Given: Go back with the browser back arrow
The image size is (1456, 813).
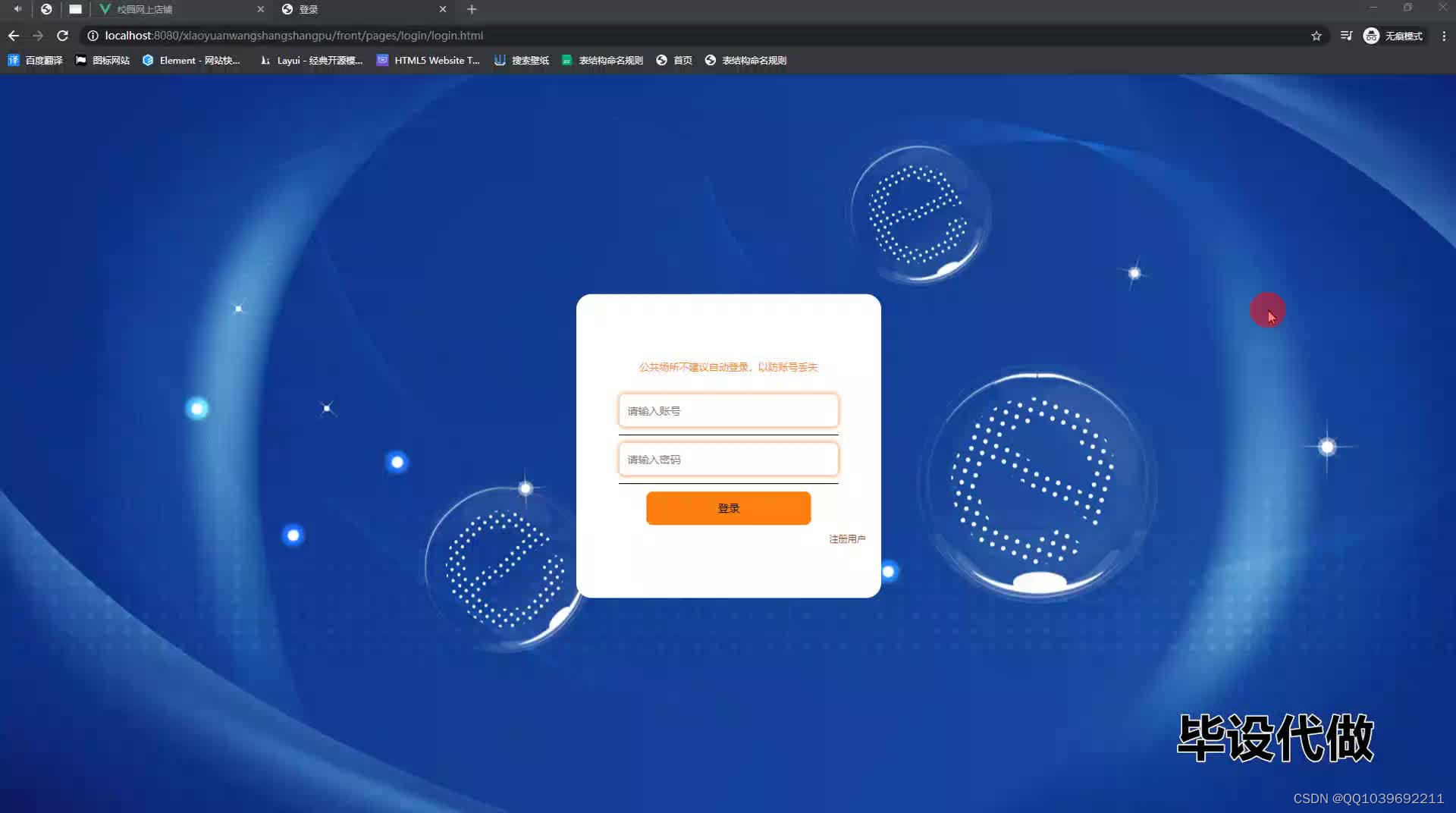Looking at the screenshot, I should [14, 36].
